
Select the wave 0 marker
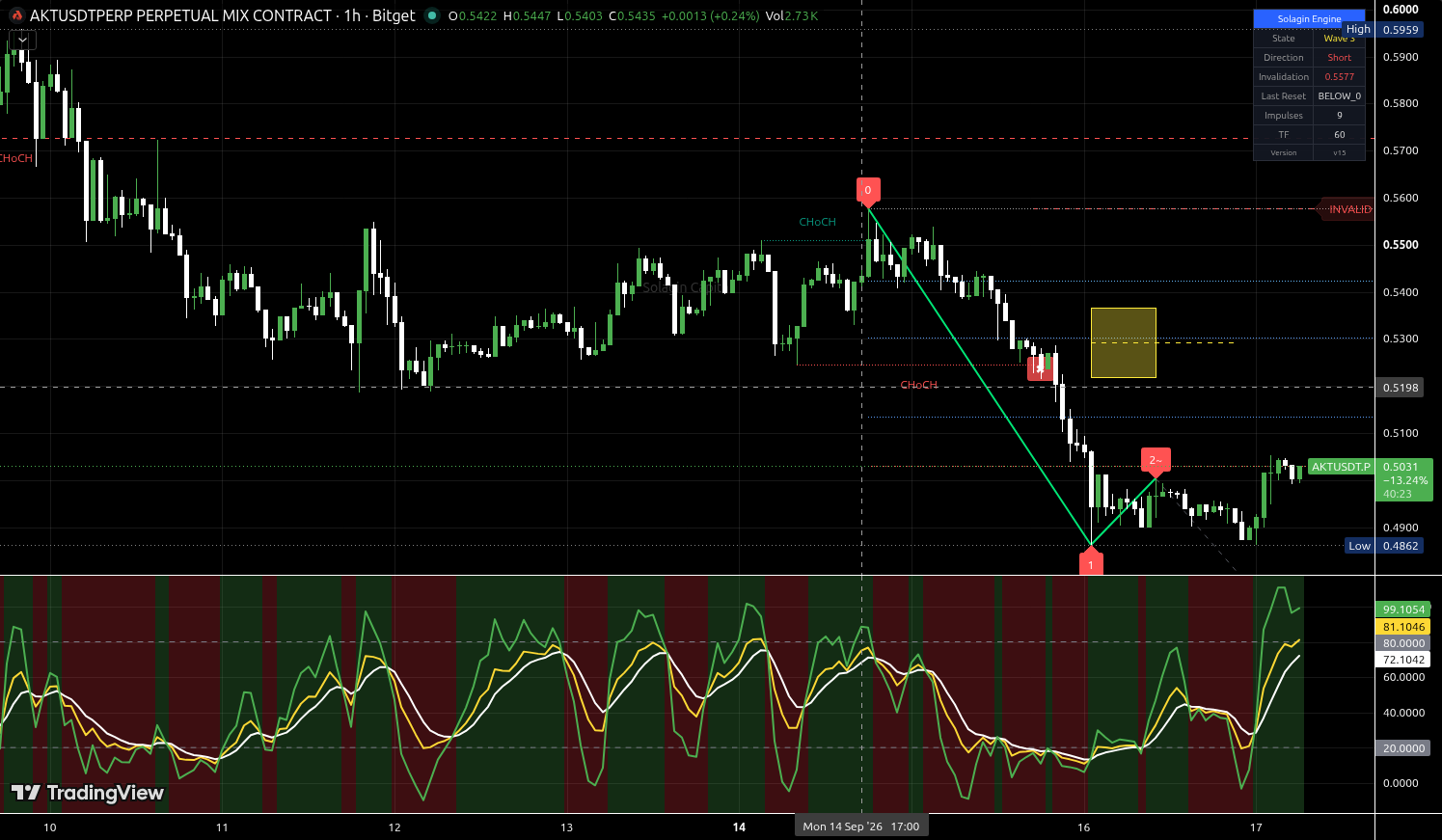pyautogui.click(x=868, y=191)
